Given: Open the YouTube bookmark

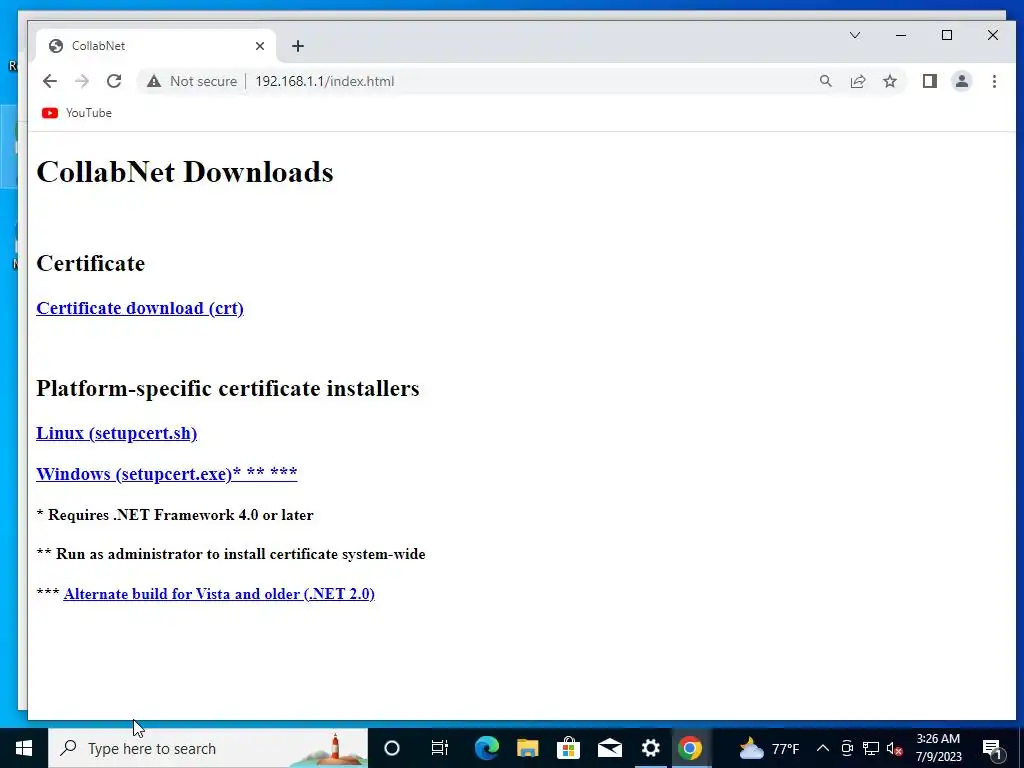Looking at the screenshot, I should tap(77, 113).
